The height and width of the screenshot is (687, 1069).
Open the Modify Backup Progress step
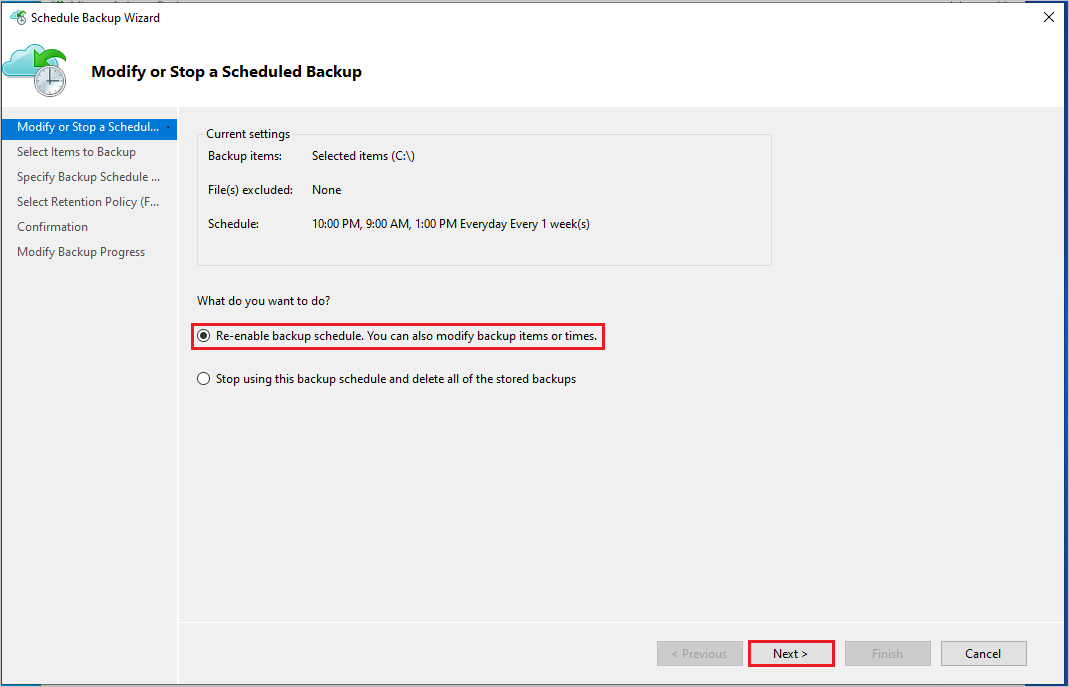(80, 251)
